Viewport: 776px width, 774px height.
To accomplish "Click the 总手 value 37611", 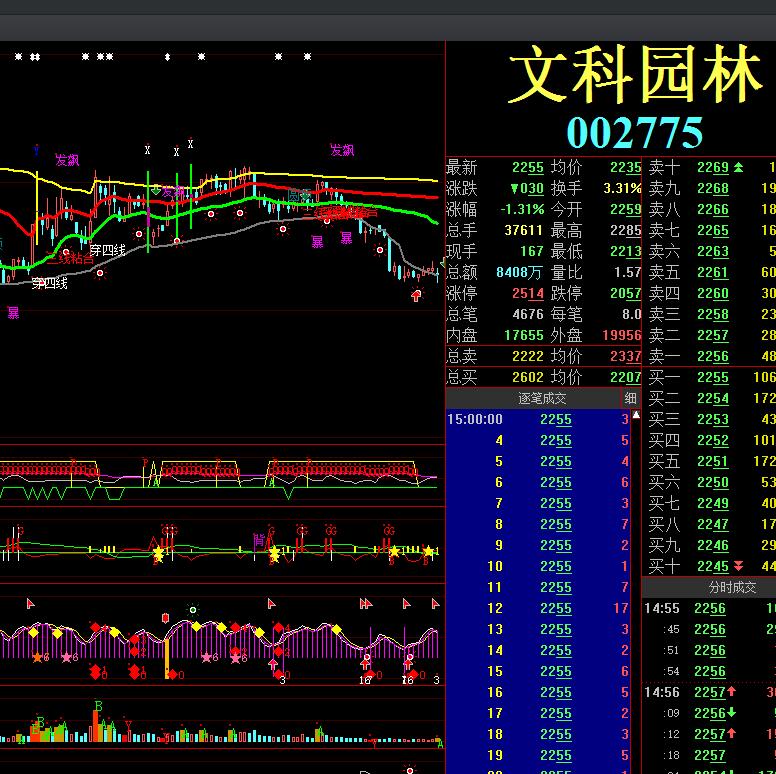I will click(524, 230).
